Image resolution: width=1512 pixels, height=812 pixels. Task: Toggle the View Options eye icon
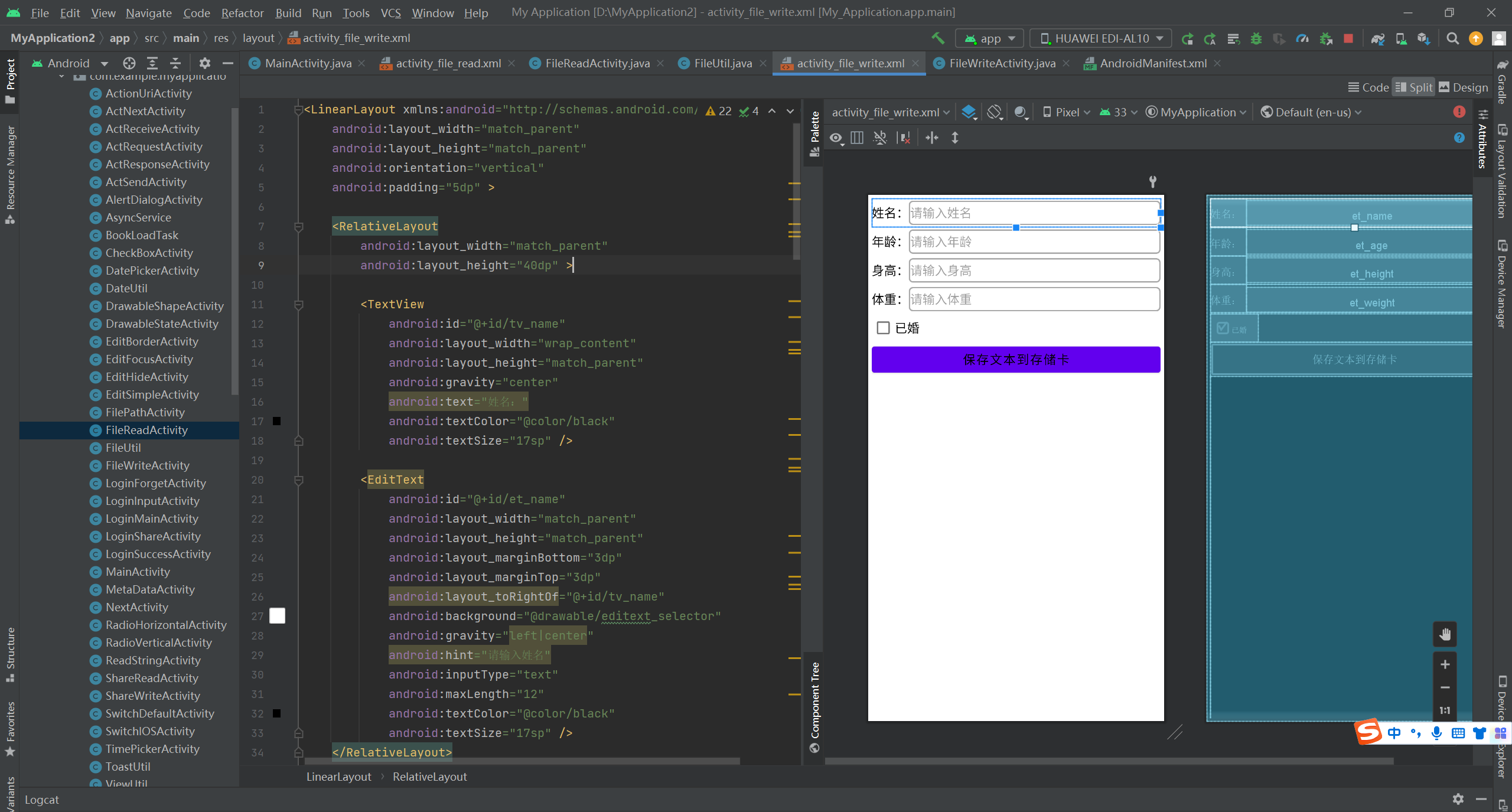point(836,138)
